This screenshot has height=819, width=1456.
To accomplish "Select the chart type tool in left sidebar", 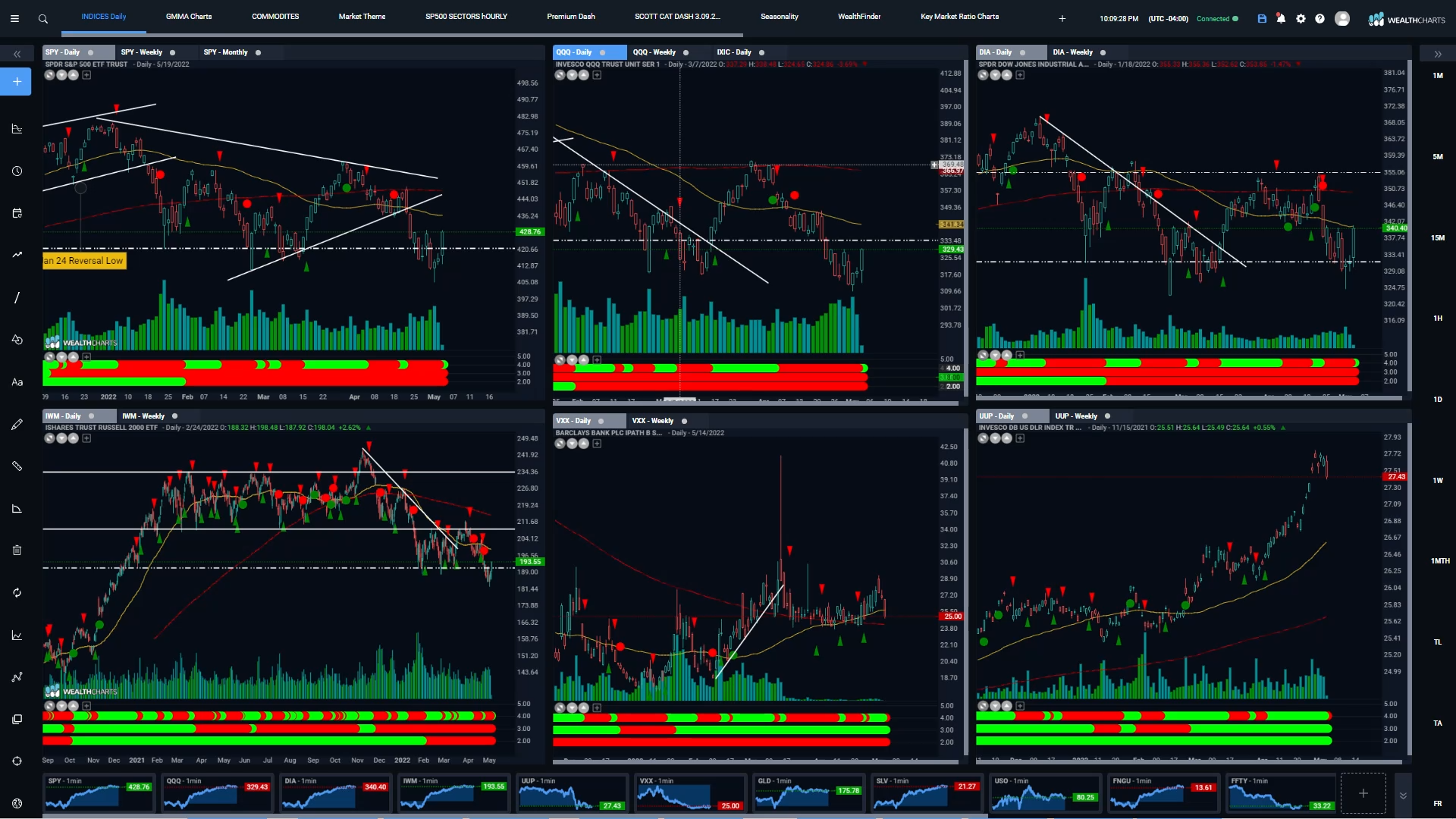I will [x=17, y=129].
